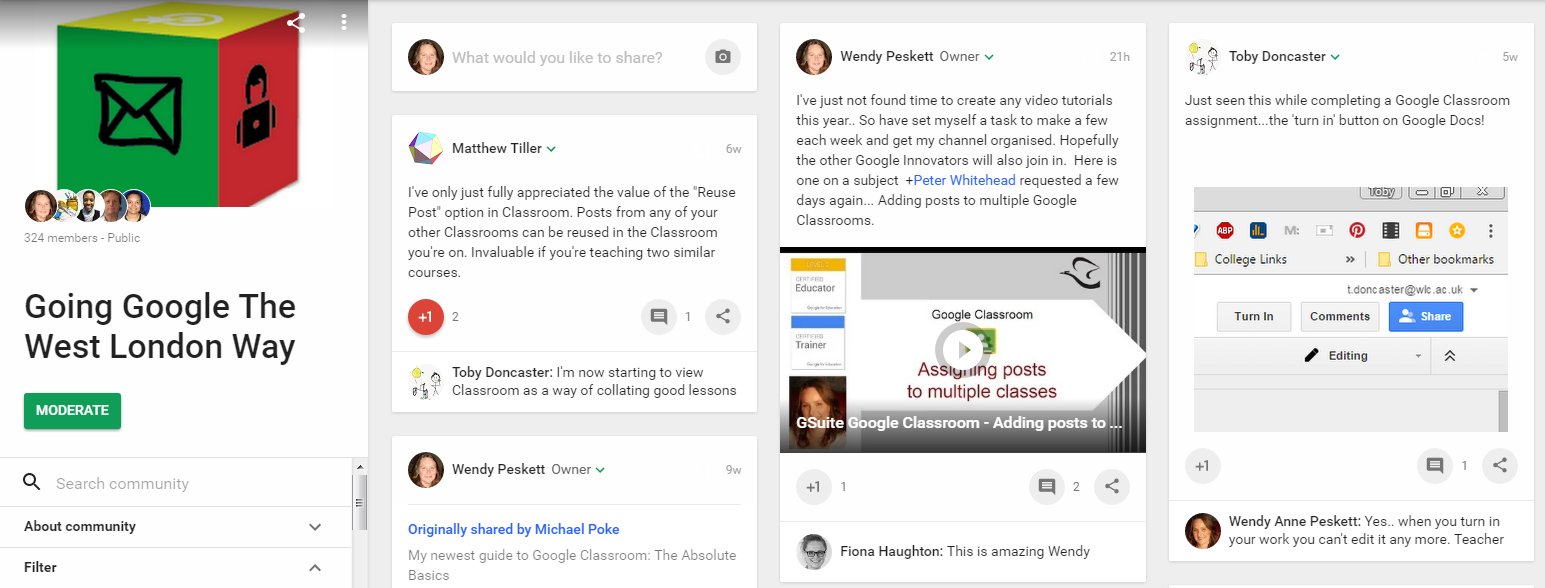Open dropdown arrow next to Toby Doncaster 5w

pos(1335,57)
